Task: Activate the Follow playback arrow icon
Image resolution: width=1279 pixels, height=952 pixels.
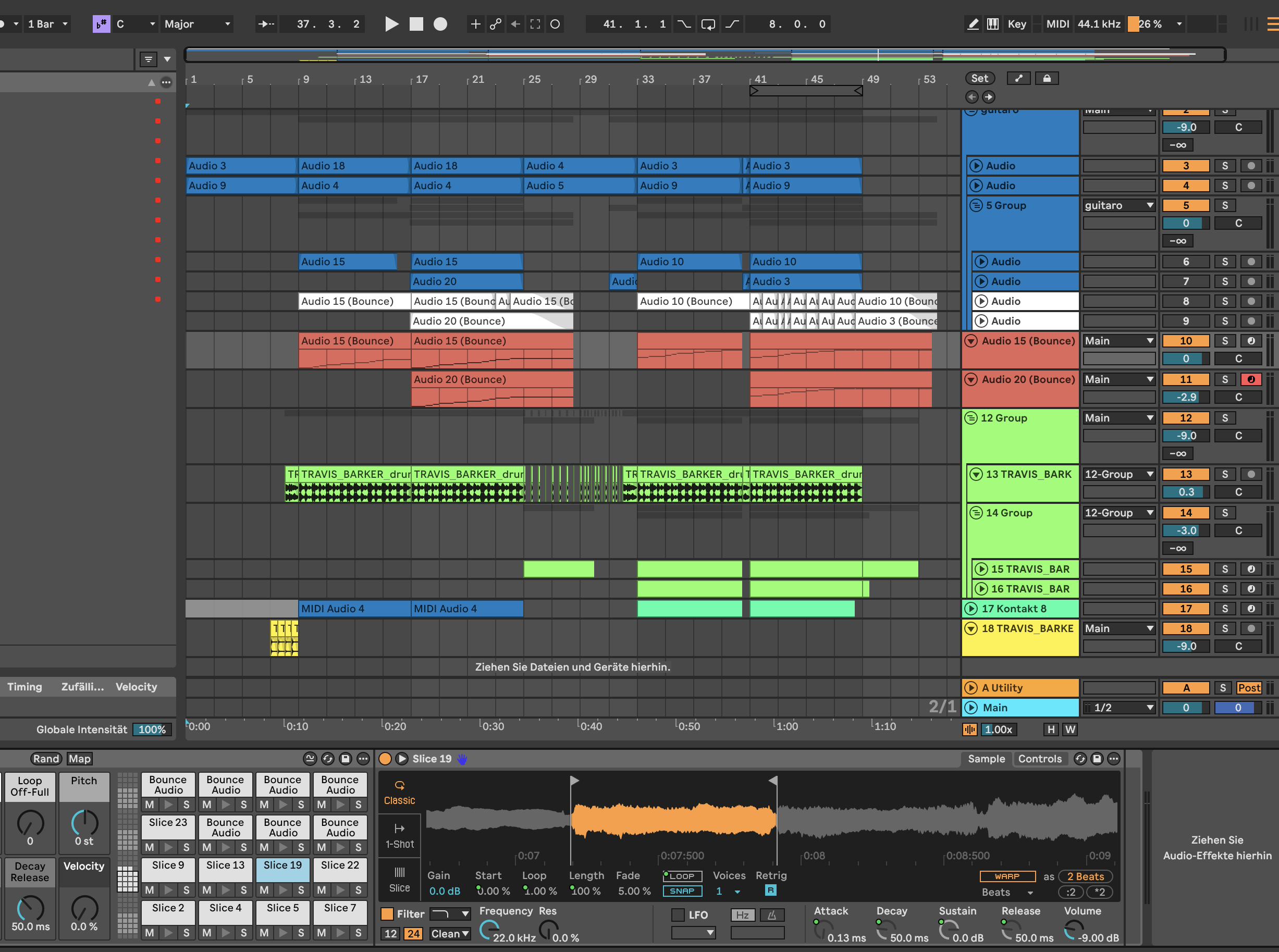Action: point(266,23)
